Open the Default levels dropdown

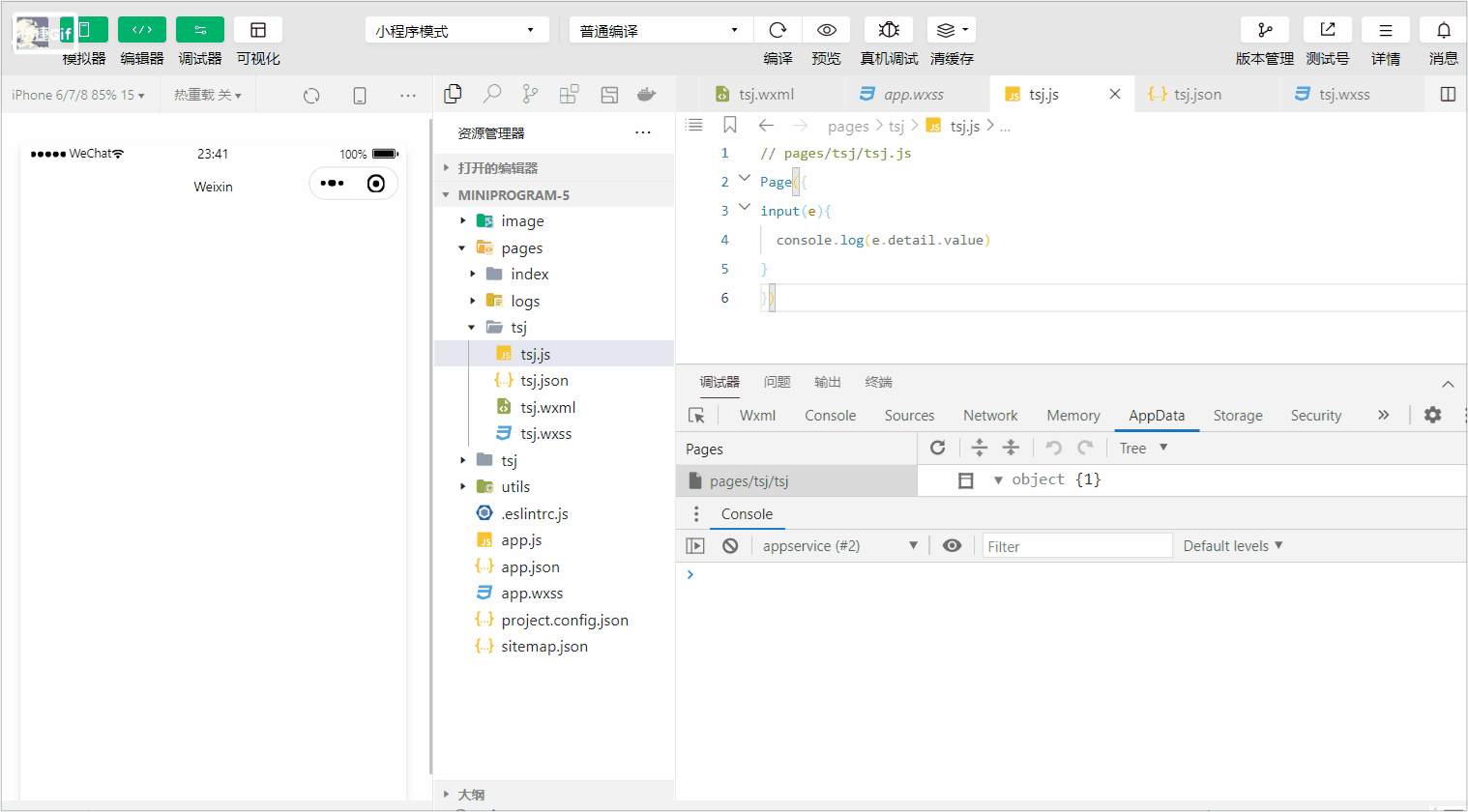(x=1233, y=545)
